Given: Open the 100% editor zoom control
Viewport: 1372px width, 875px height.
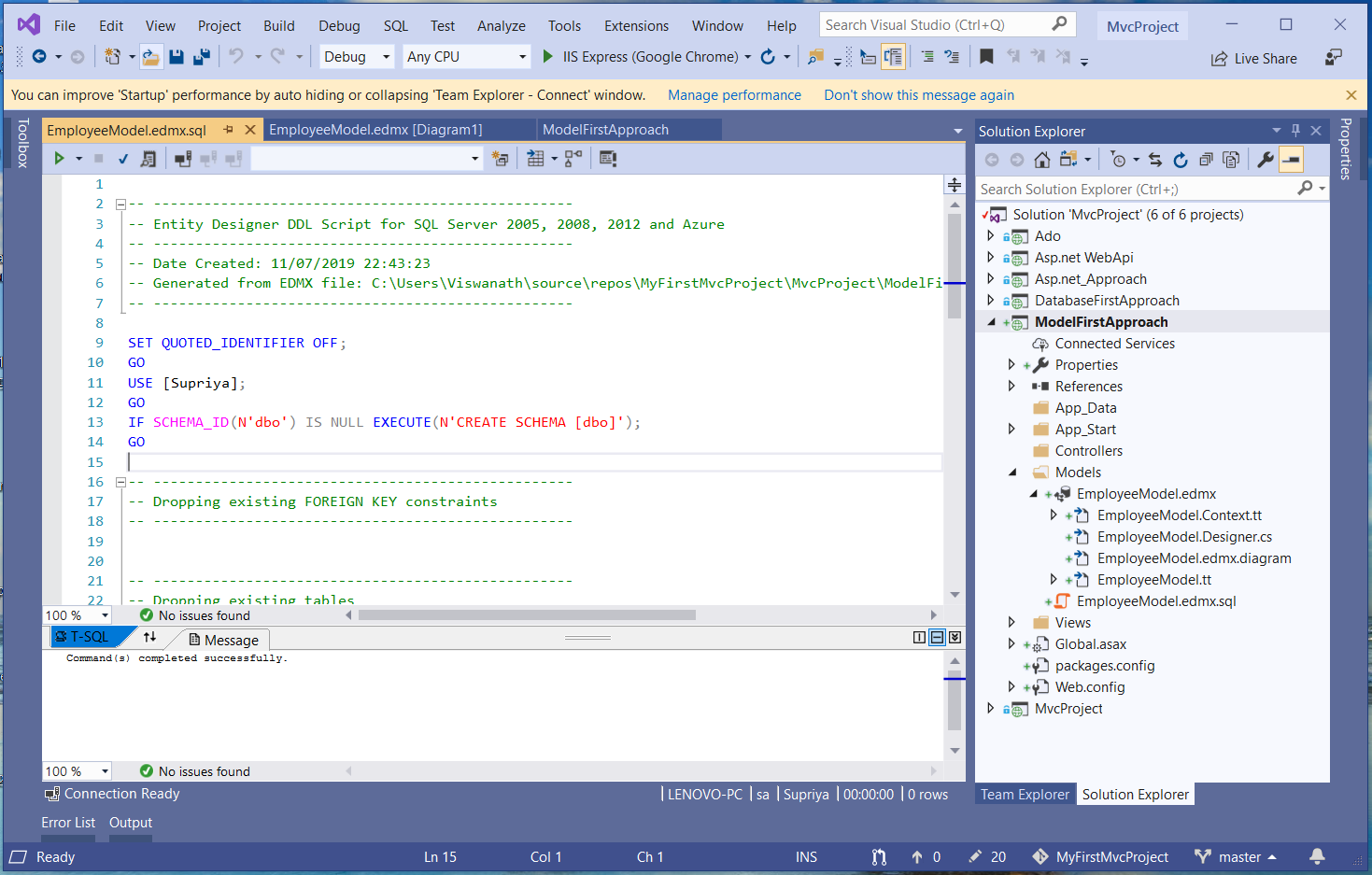Looking at the screenshot, I should coord(76,614).
